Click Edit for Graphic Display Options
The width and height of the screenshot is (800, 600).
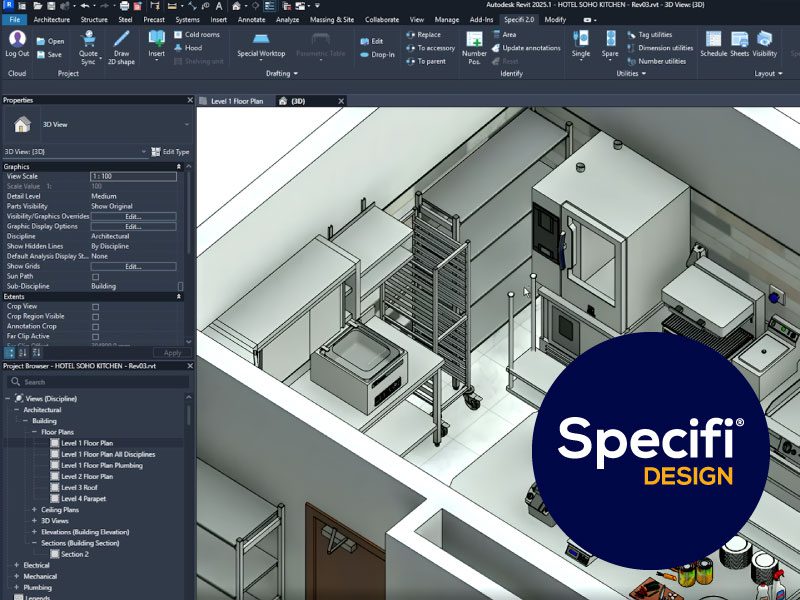coord(133,227)
